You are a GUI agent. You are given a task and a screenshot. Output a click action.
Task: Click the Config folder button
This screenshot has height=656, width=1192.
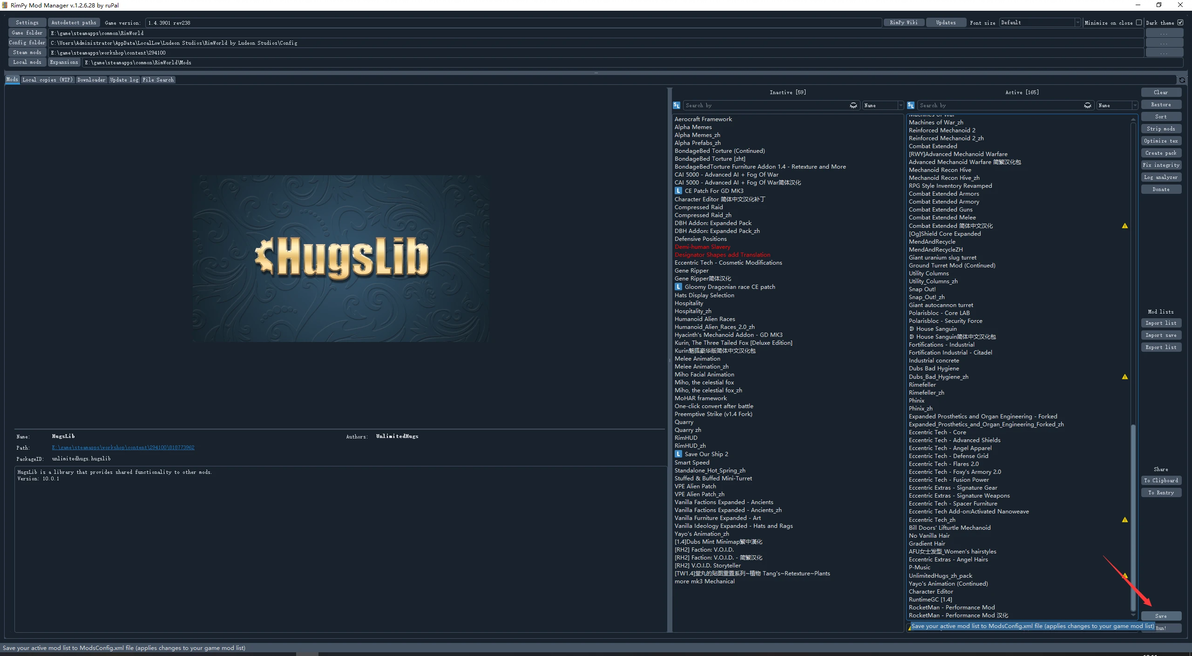pos(27,43)
